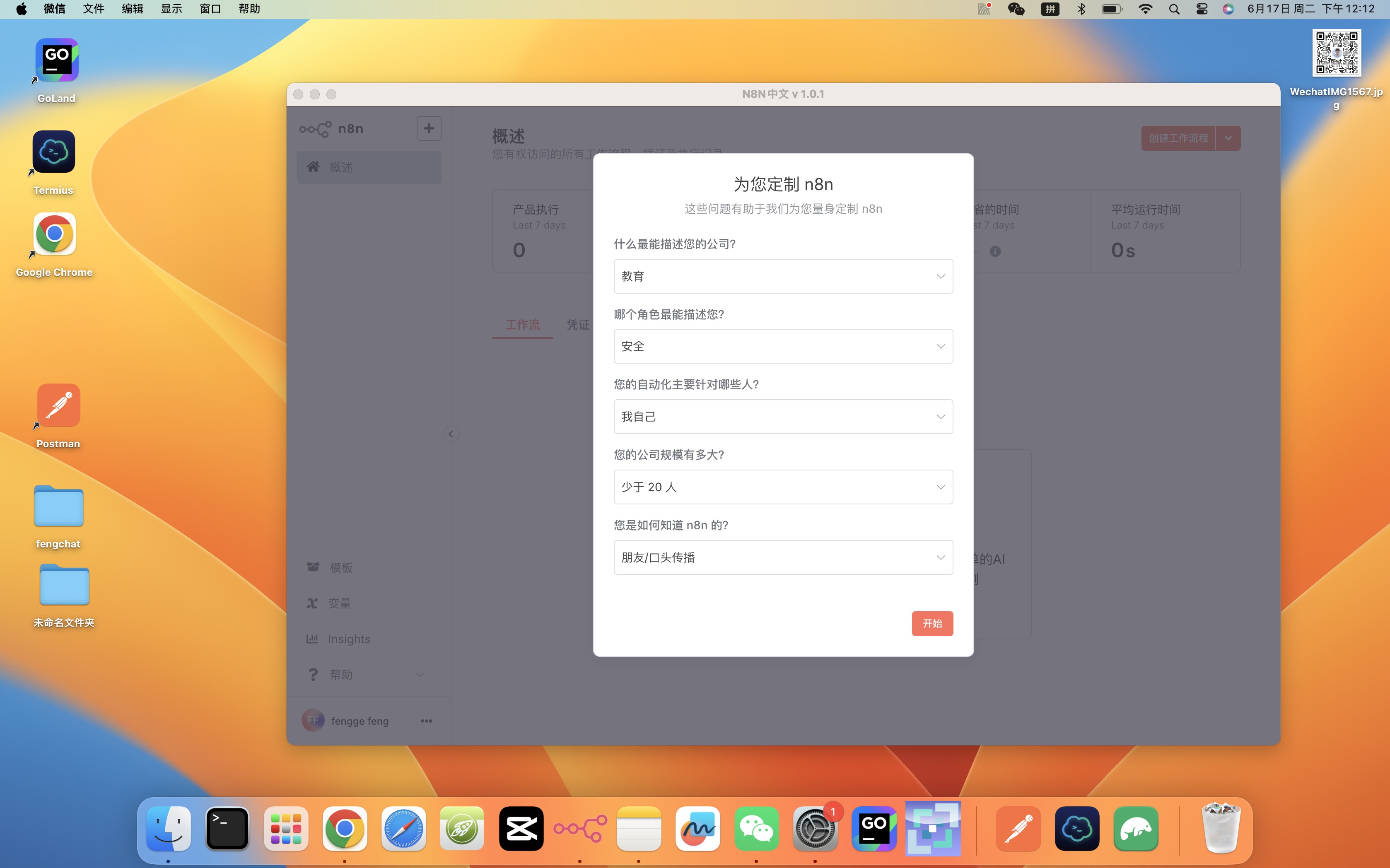1390x868 pixels.
Task: Switch to the 凭证 tab
Action: coord(578,325)
